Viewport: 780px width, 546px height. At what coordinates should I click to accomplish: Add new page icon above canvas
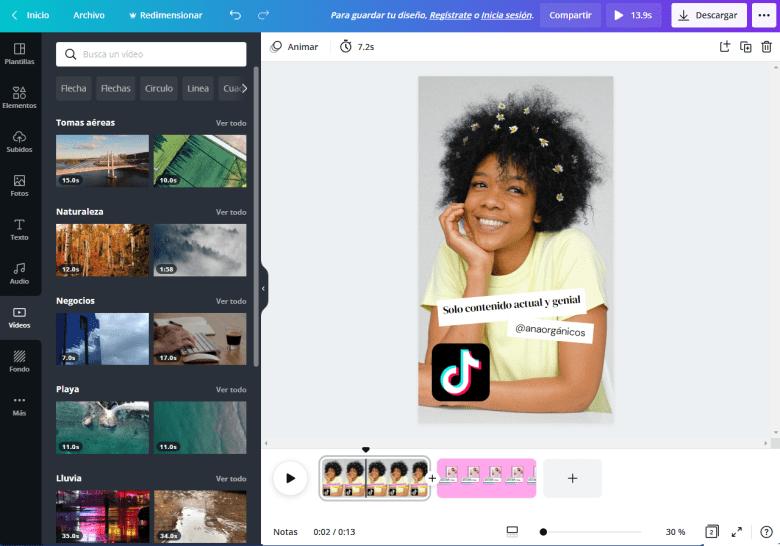[725, 47]
